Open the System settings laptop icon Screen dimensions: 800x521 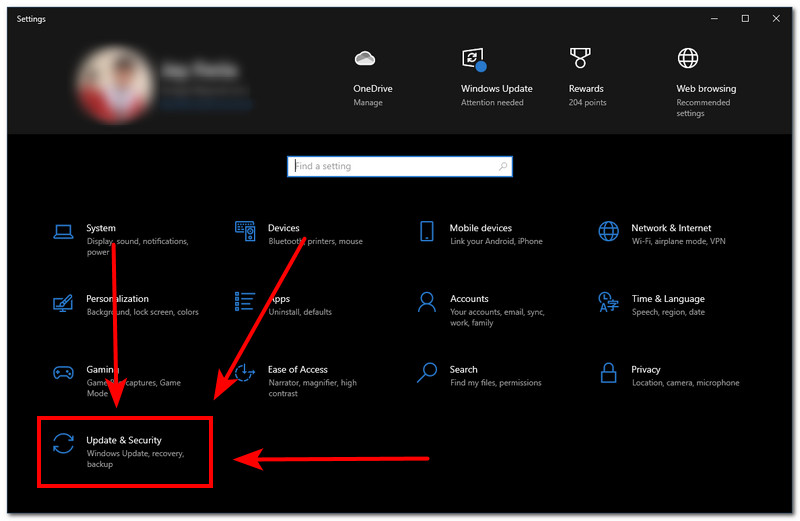pyautogui.click(x=63, y=232)
